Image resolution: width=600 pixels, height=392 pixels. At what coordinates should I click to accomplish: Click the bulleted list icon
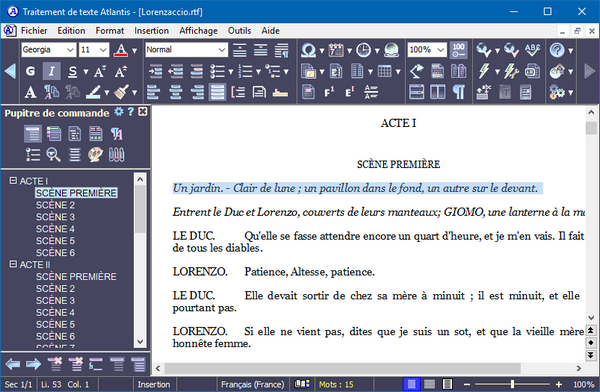[217, 71]
